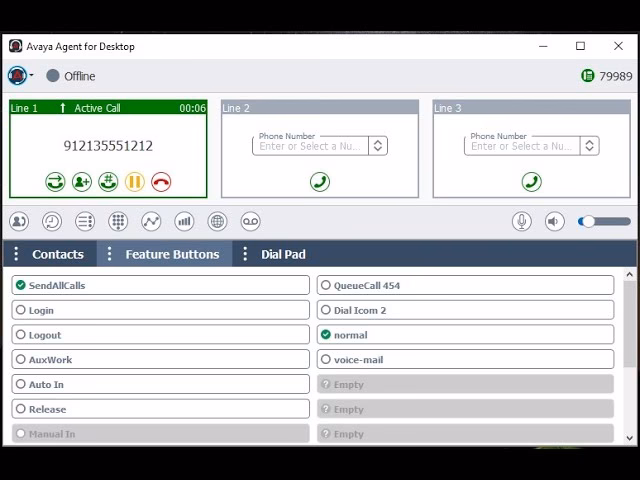Switch to the Dial Pad tab
Image resolution: width=640 pixels, height=480 pixels.
(x=283, y=254)
